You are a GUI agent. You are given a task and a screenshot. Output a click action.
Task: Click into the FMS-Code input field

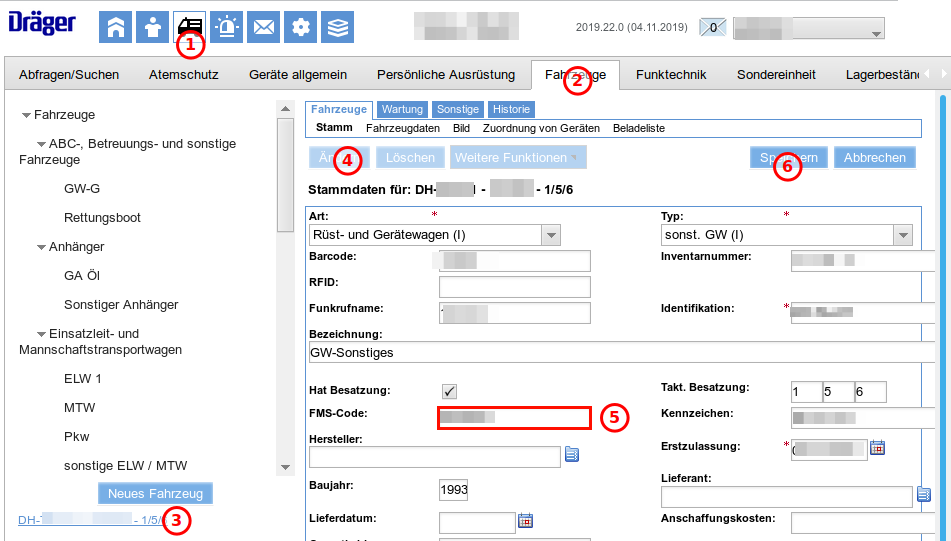coord(514,418)
